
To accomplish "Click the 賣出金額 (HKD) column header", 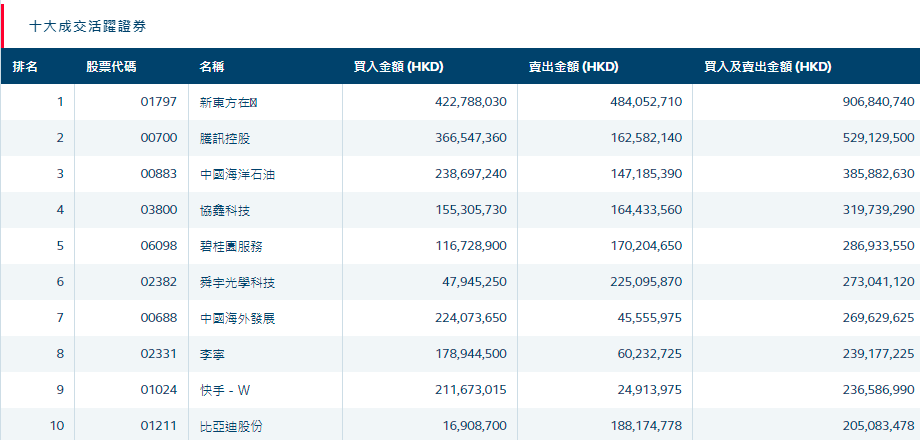I will (x=573, y=67).
